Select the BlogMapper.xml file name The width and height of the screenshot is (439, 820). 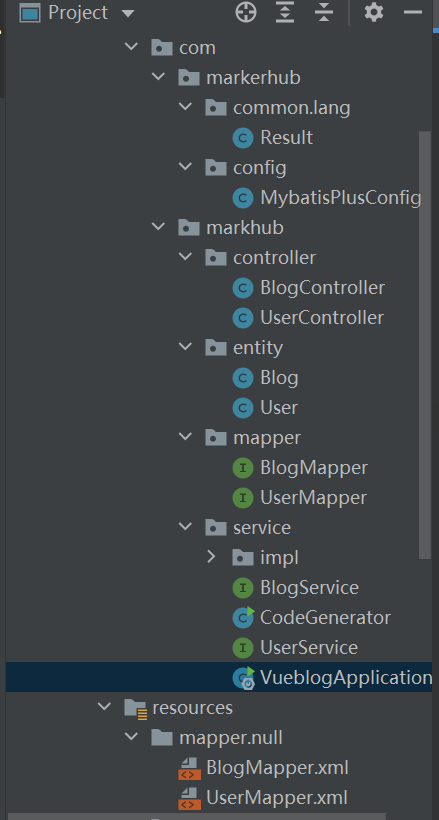pos(277,768)
